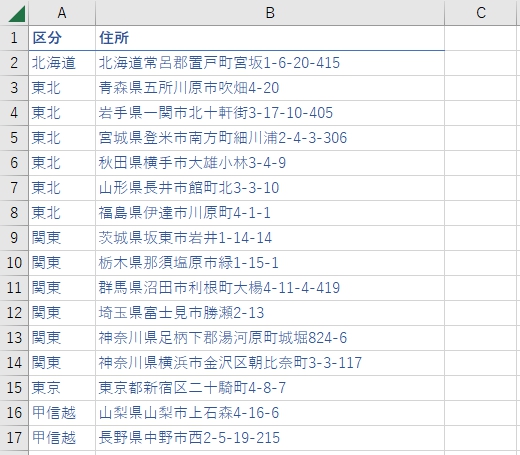Select cell A2 containing 北海道
The width and height of the screenshot is (520, 455).
62,63
